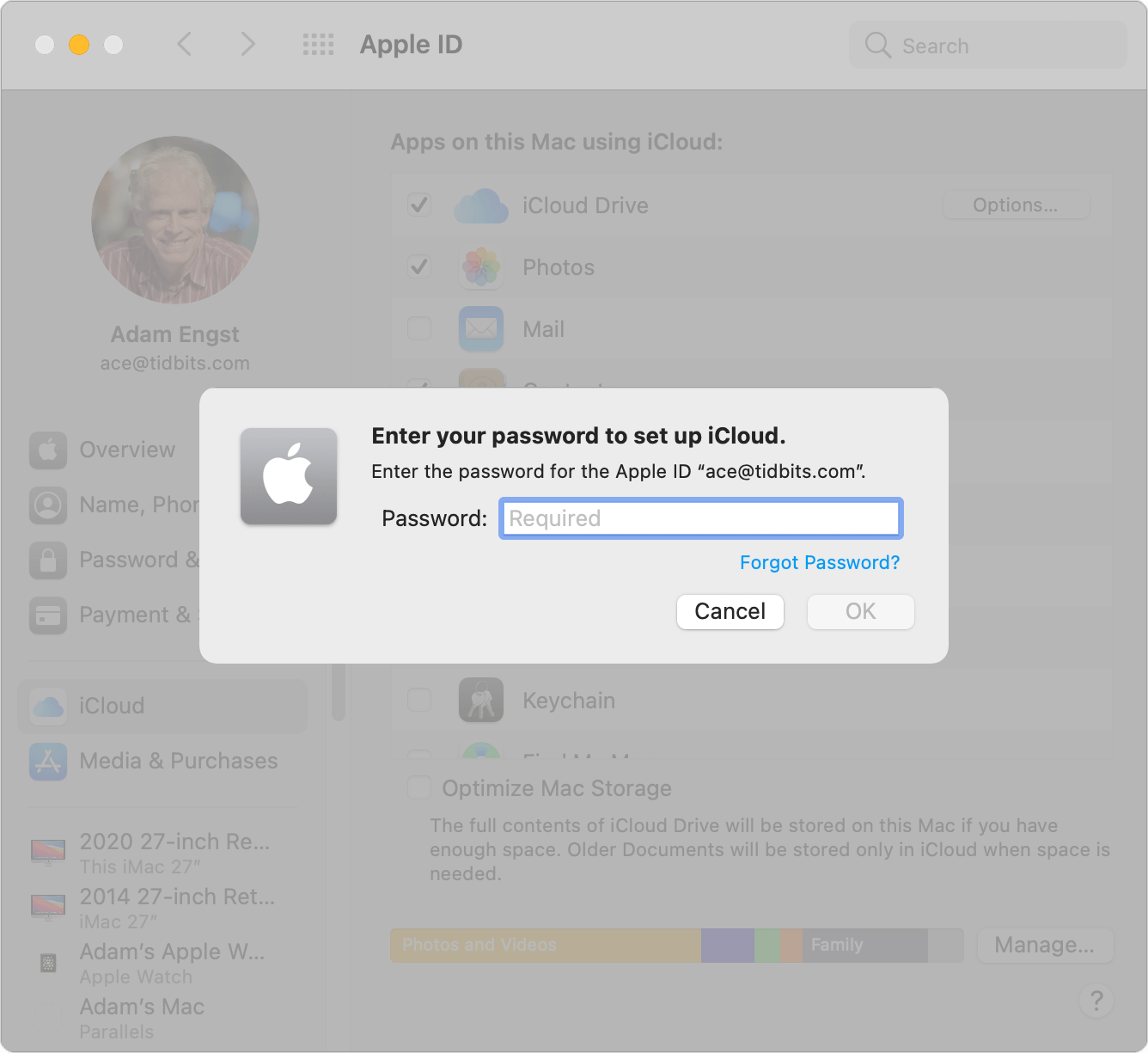The width and height of the screenshot is (1148, 1053).
Task: Click the Photos app icon in the iCloud list
Action: (480, 267)
